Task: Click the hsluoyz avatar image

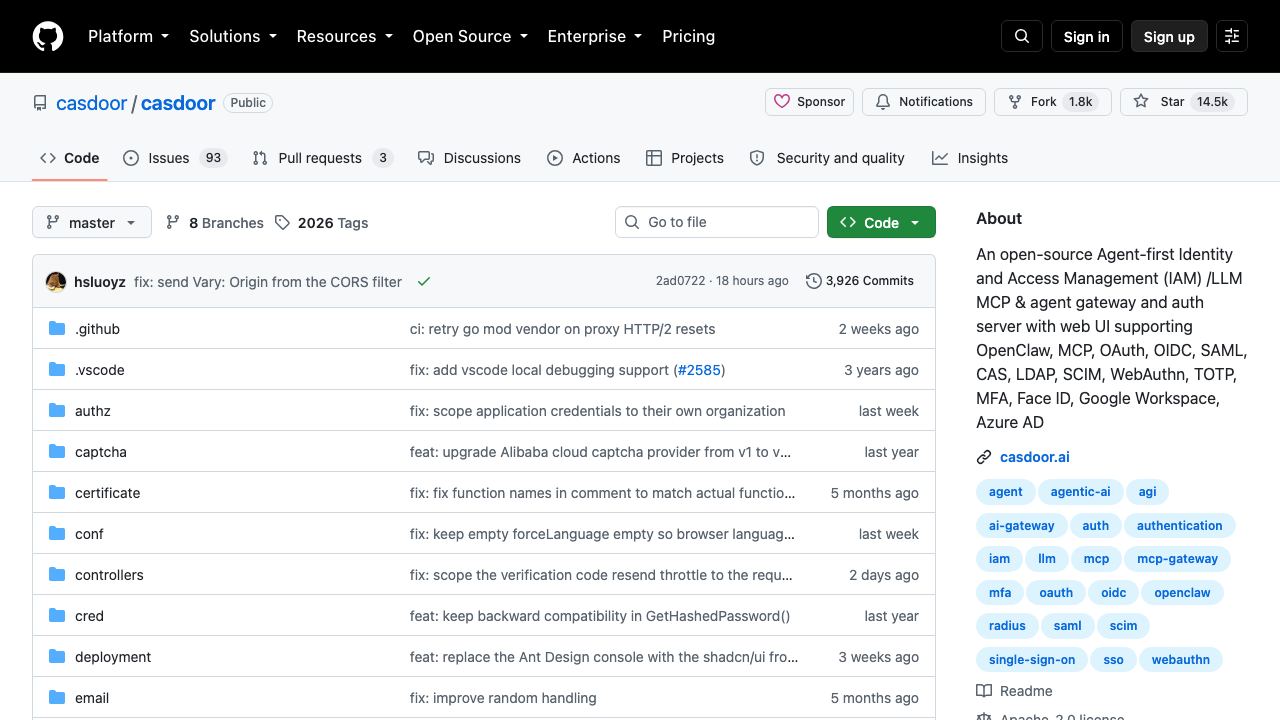Action: tap(56, 282)
